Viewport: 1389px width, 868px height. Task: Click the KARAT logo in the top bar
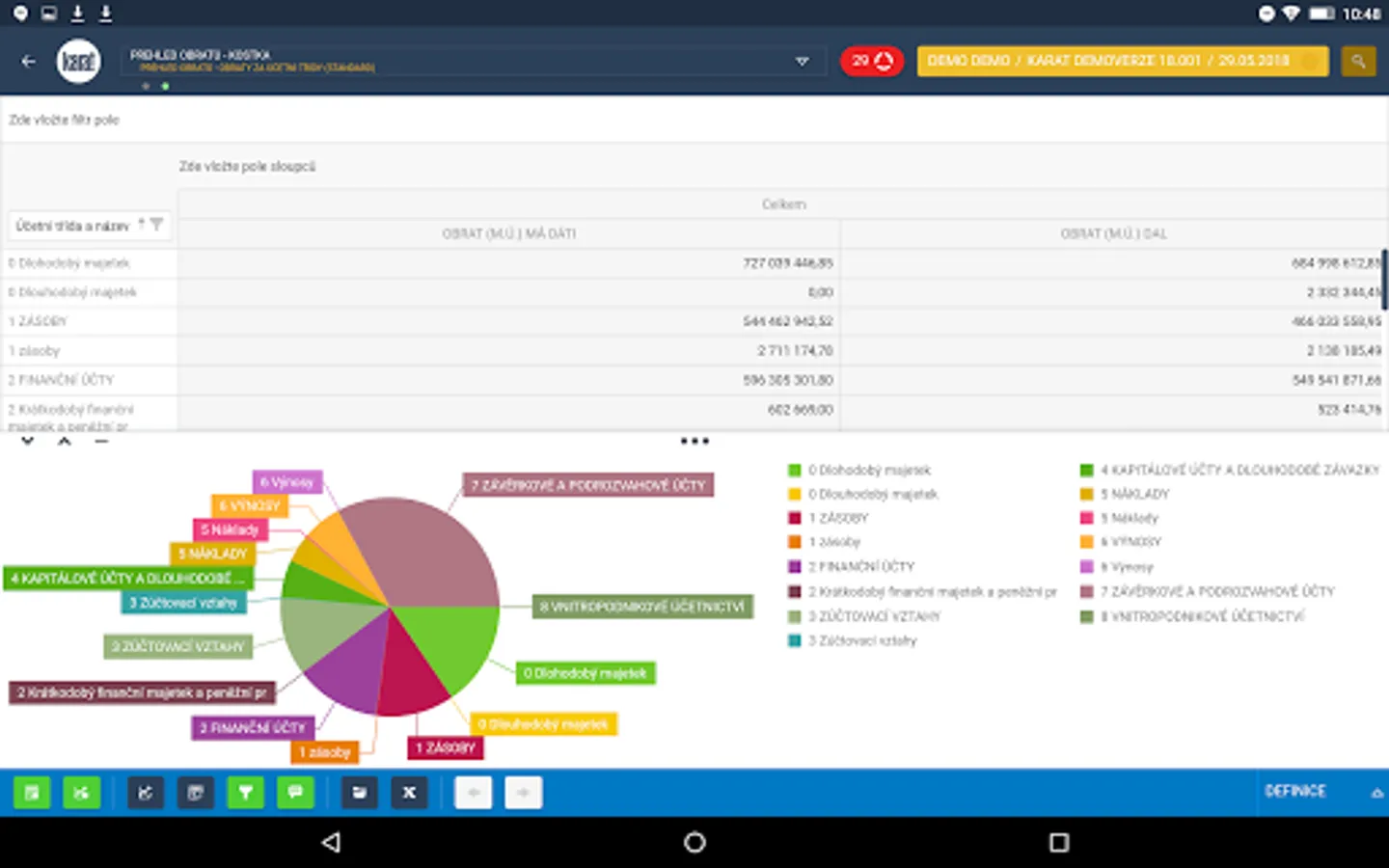(x=78, y=60)
